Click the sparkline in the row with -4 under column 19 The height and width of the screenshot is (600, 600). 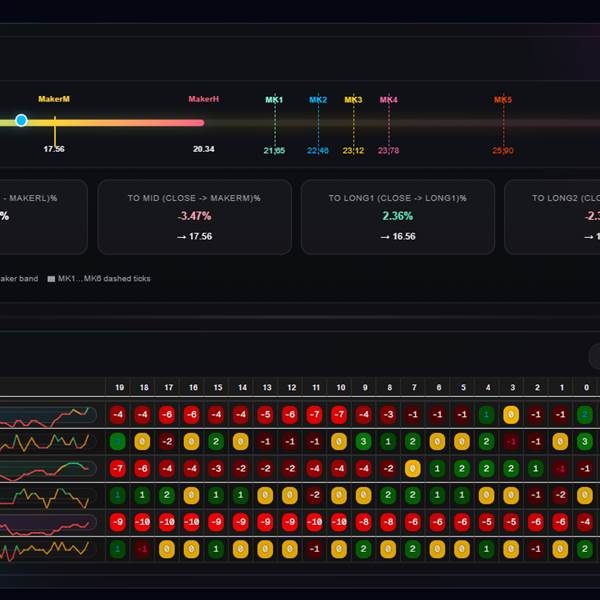(x=48, y=416)
